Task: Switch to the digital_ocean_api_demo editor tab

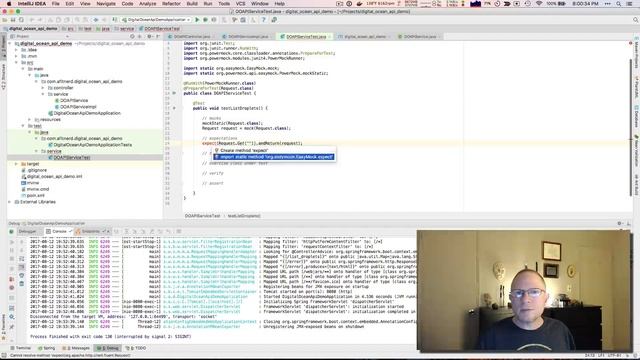Action: pyautogui.click(x=364, y=36)
